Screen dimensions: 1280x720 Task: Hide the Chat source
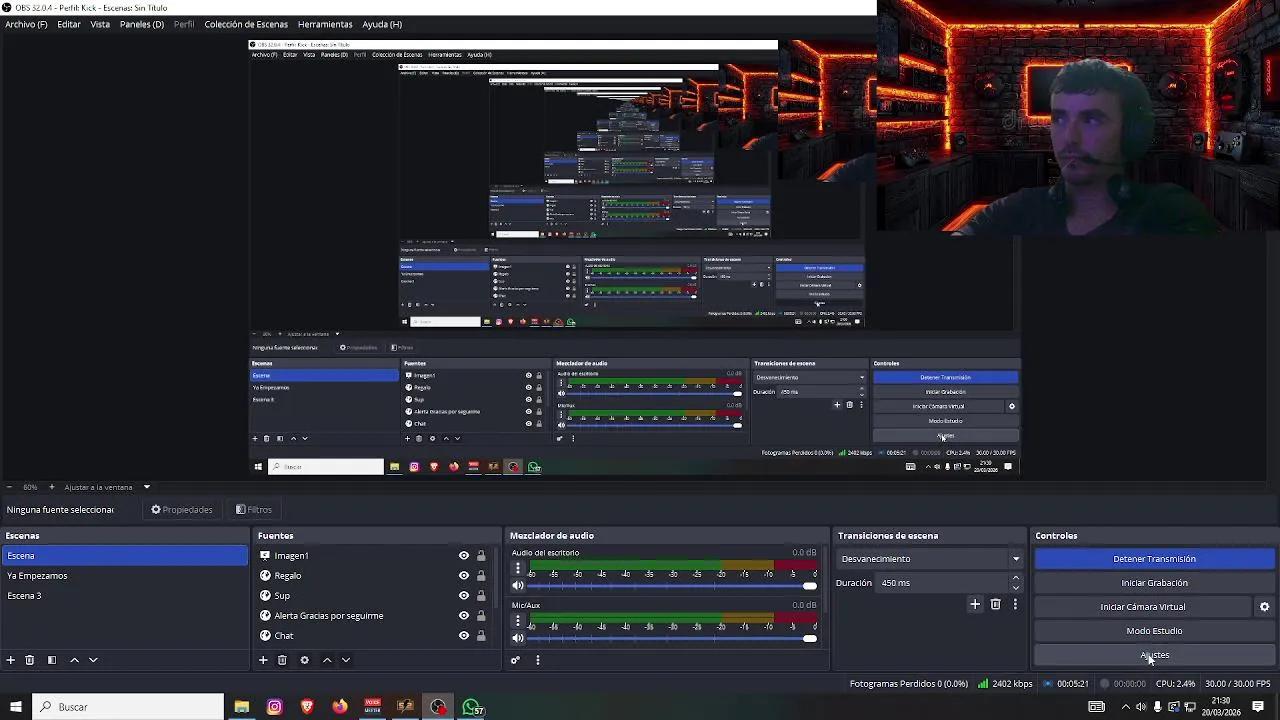(463, 635)
